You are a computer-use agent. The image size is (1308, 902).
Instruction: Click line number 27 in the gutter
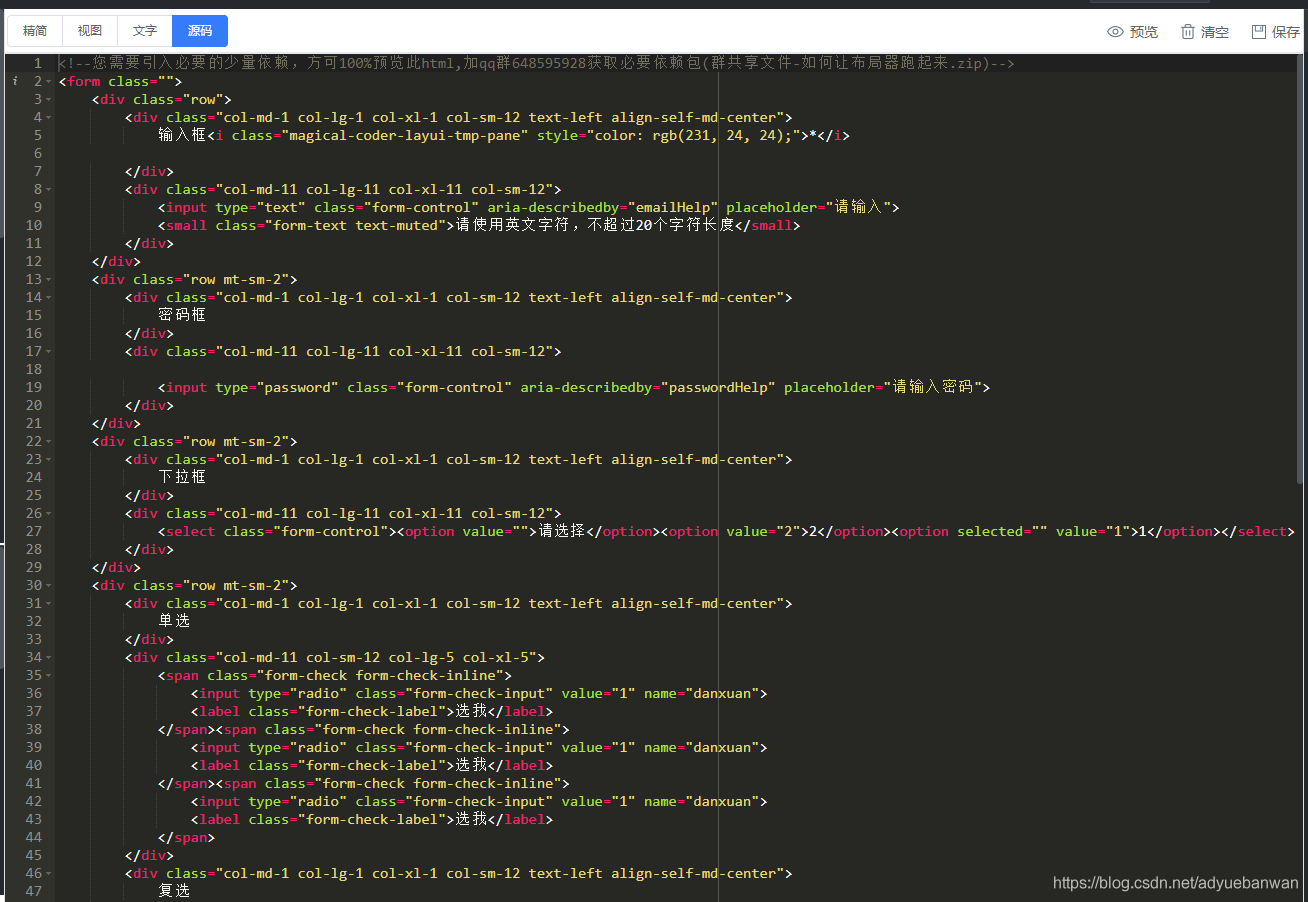[x=34, y=531]
